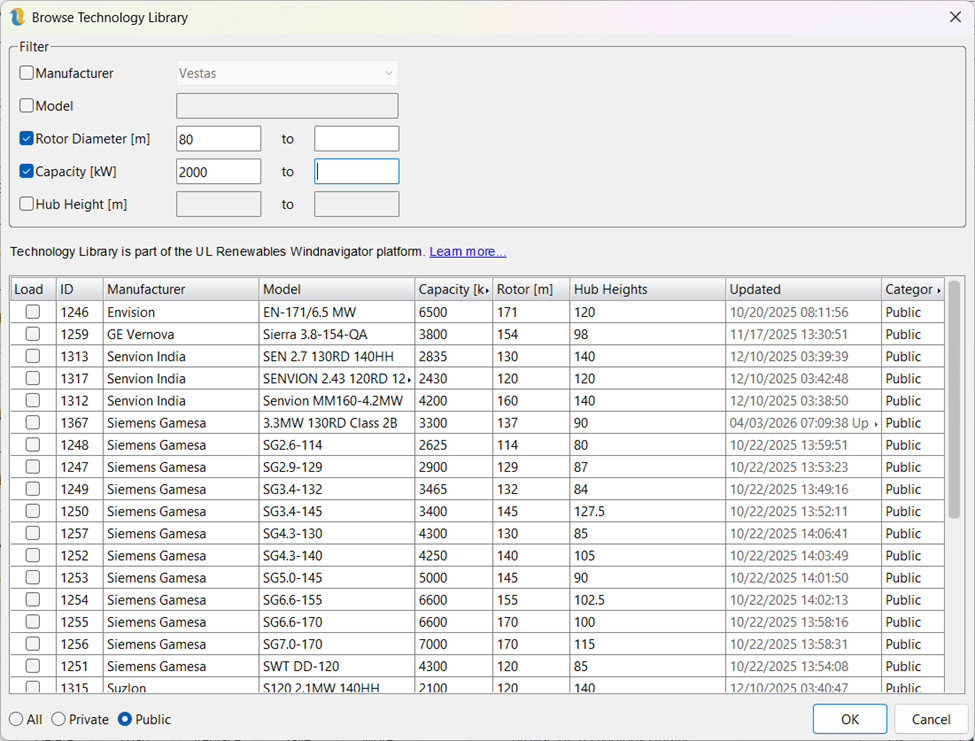
Task: Sort table by Manufacturer column header
Action: tap(180, 289)
